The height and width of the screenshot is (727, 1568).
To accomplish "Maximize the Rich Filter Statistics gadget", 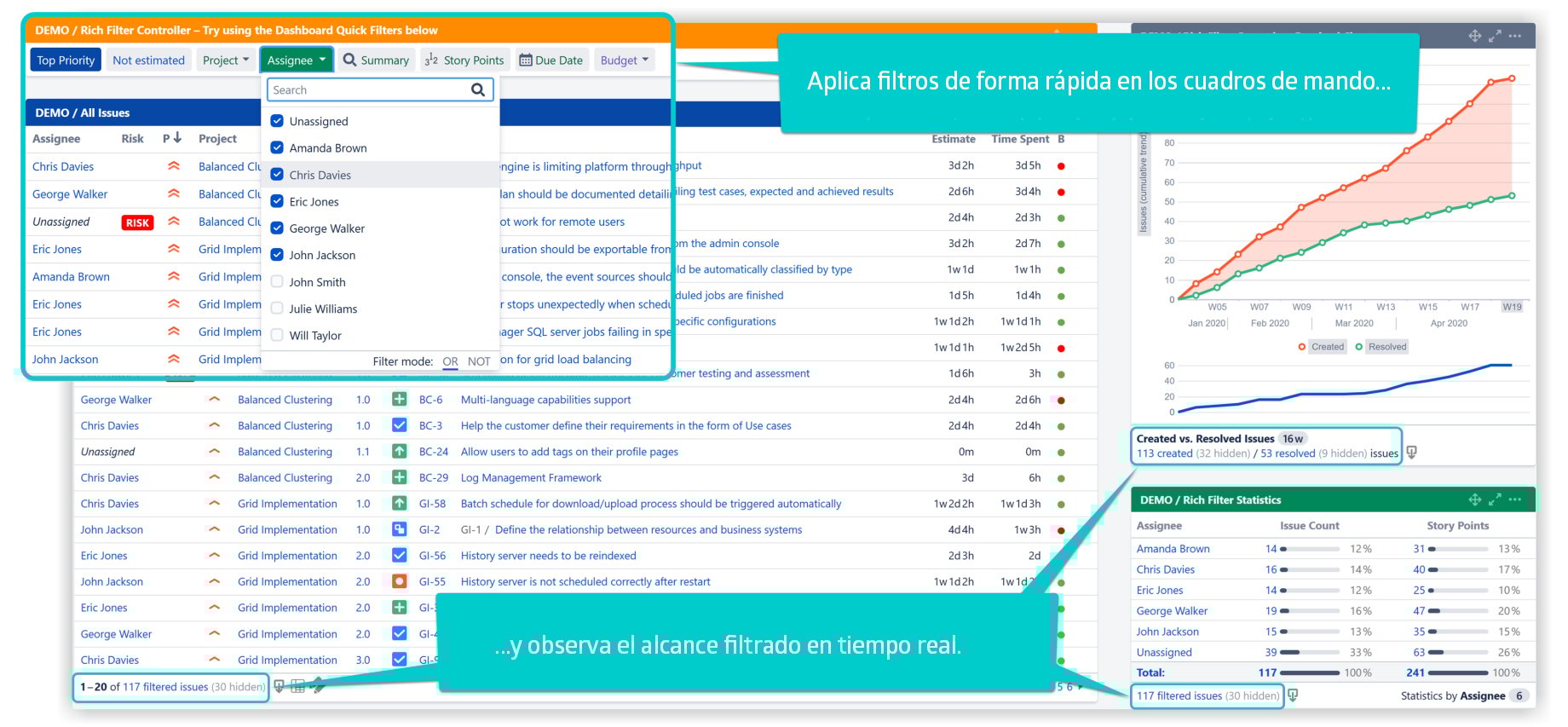I will tap(1495, 499).
